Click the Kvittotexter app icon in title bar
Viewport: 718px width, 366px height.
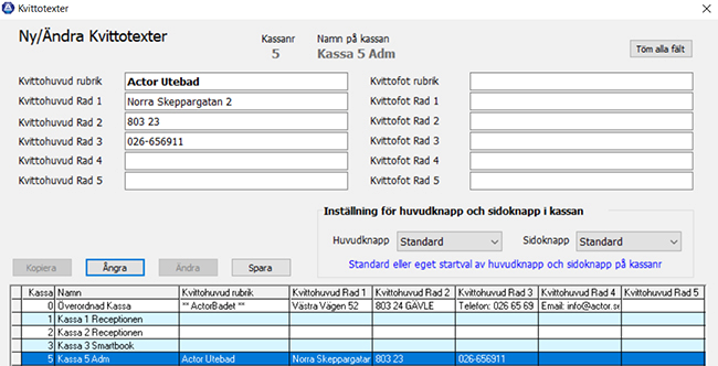pyautogui.click(x=8, y=8)
